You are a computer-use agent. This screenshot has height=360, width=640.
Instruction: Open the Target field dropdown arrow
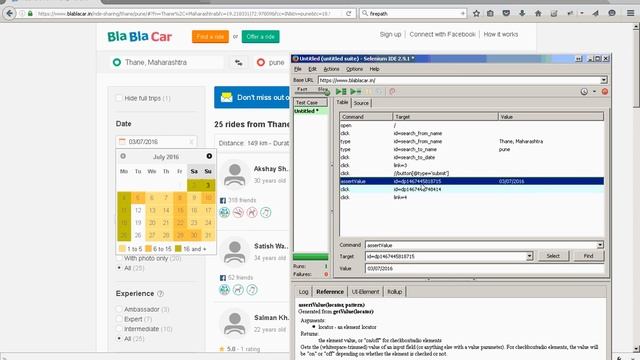(529, 256)
